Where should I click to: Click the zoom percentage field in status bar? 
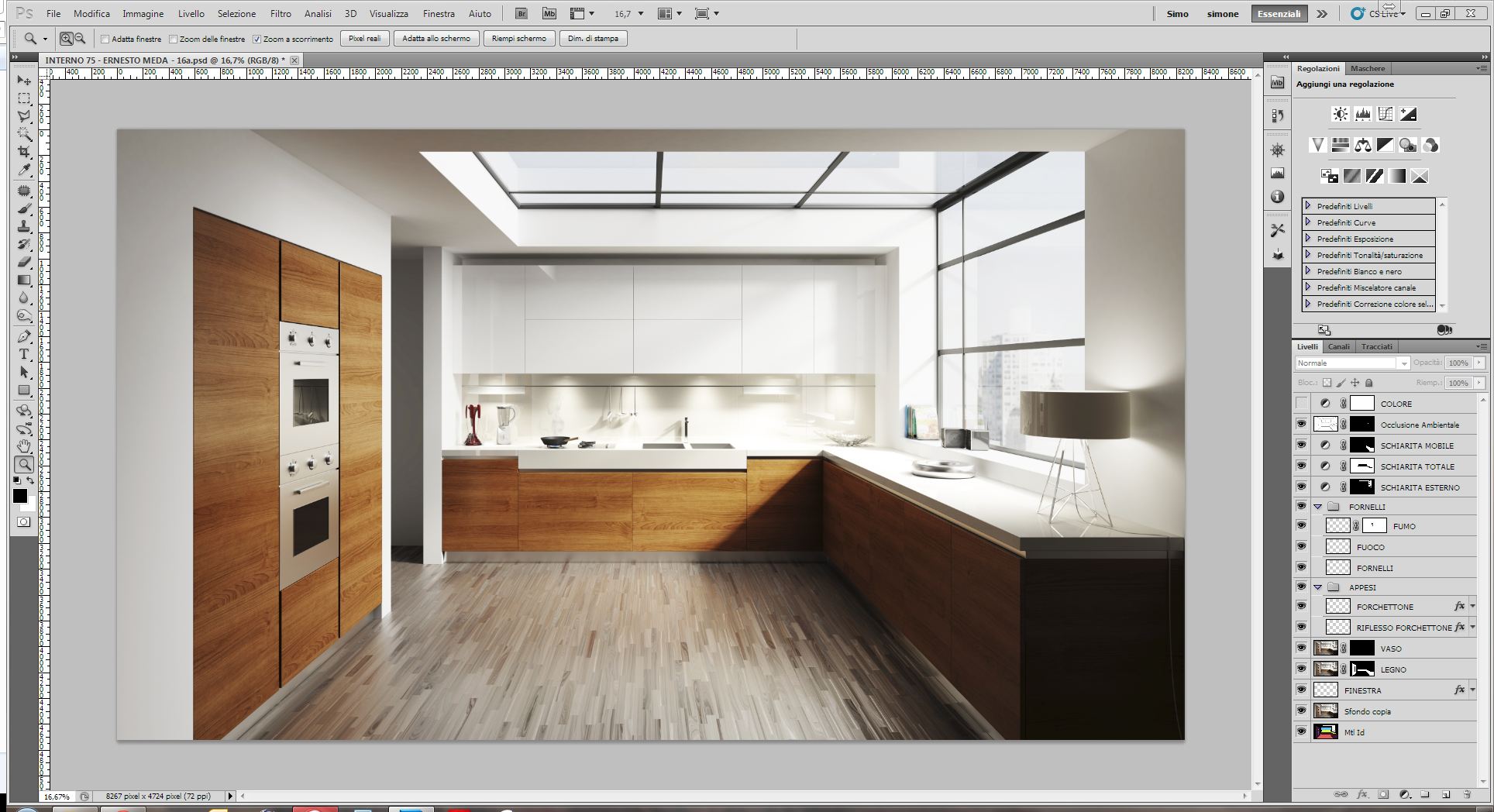(57, 797)
